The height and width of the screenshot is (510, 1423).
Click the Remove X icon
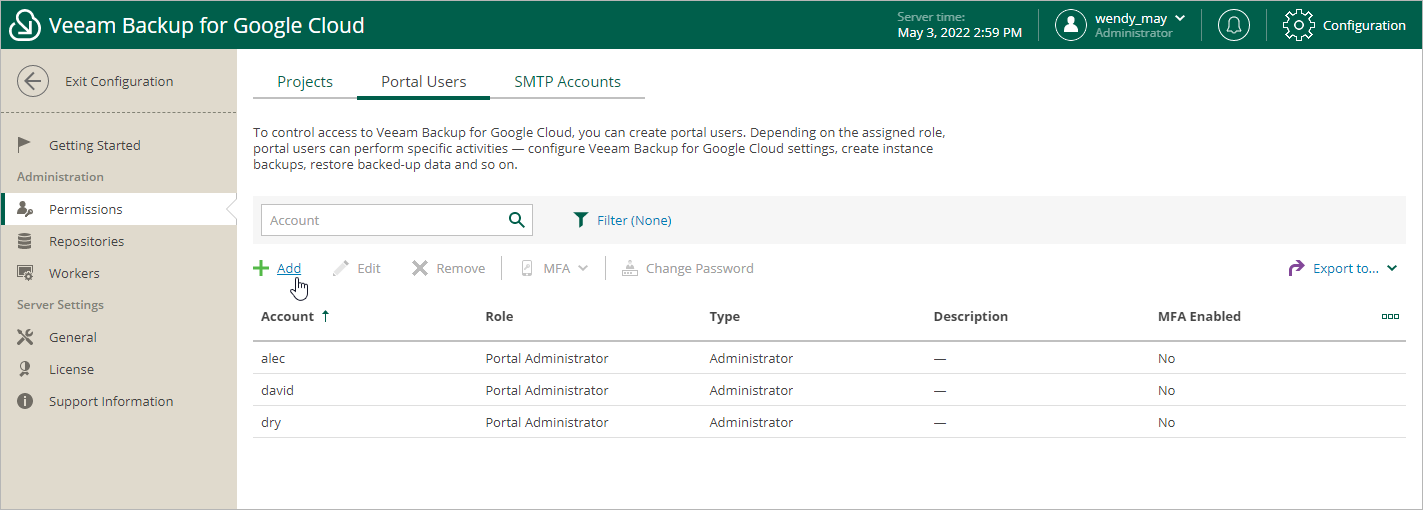tap(420, 268)
